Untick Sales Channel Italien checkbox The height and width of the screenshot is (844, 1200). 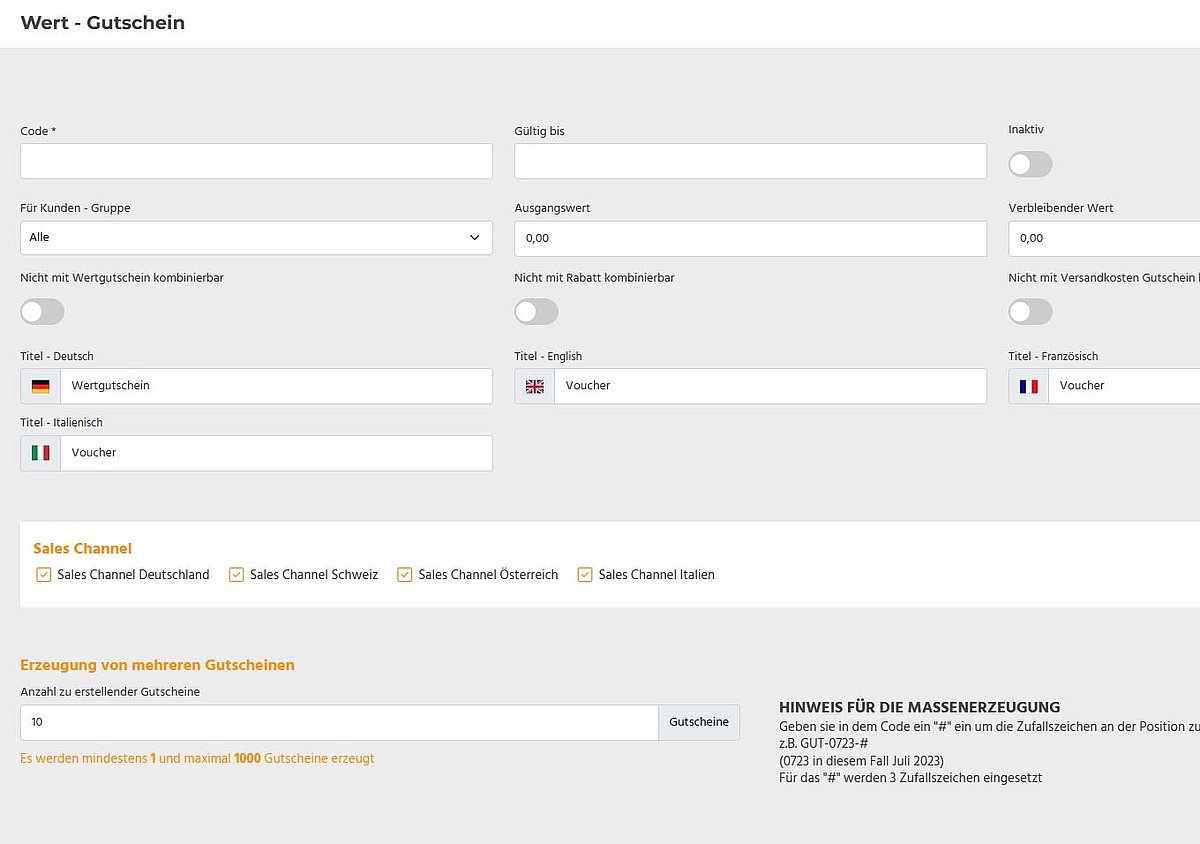585,575
